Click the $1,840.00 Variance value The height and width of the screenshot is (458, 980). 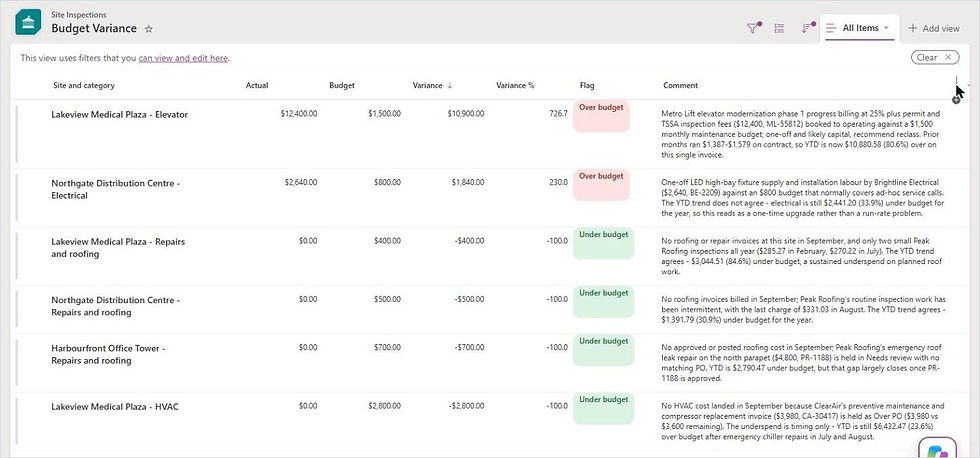click(468, 182)
